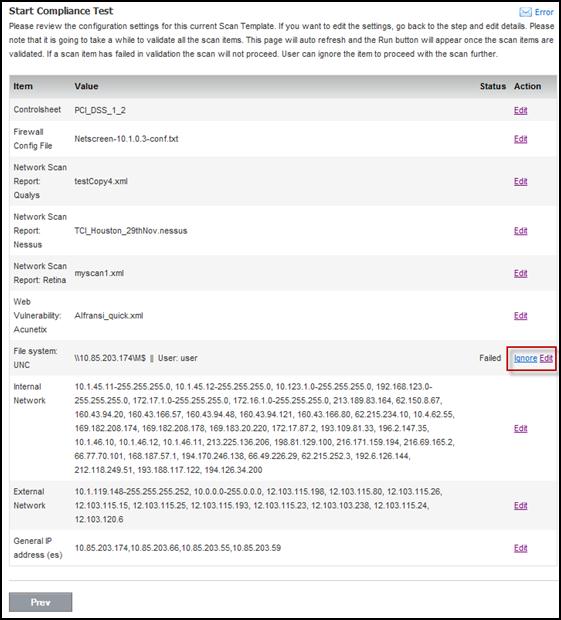Click the Action column header

click(527, 86)
